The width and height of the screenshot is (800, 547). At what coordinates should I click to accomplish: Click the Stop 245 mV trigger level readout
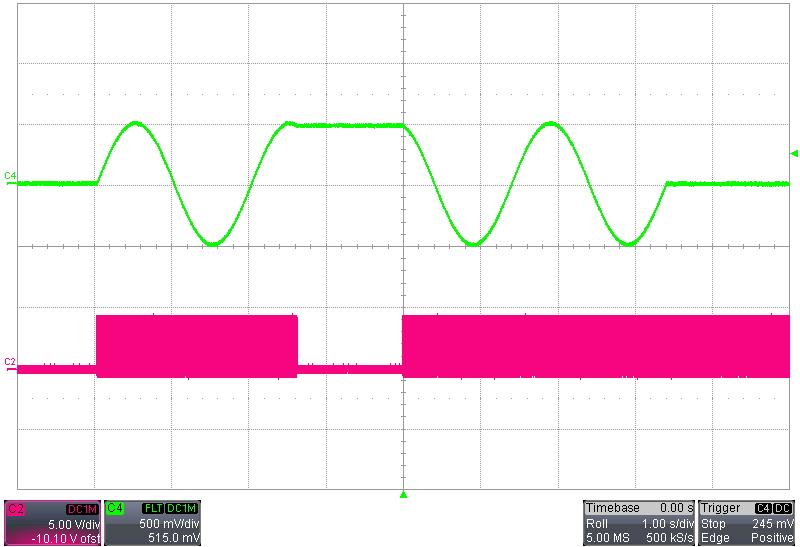point(747,523)
